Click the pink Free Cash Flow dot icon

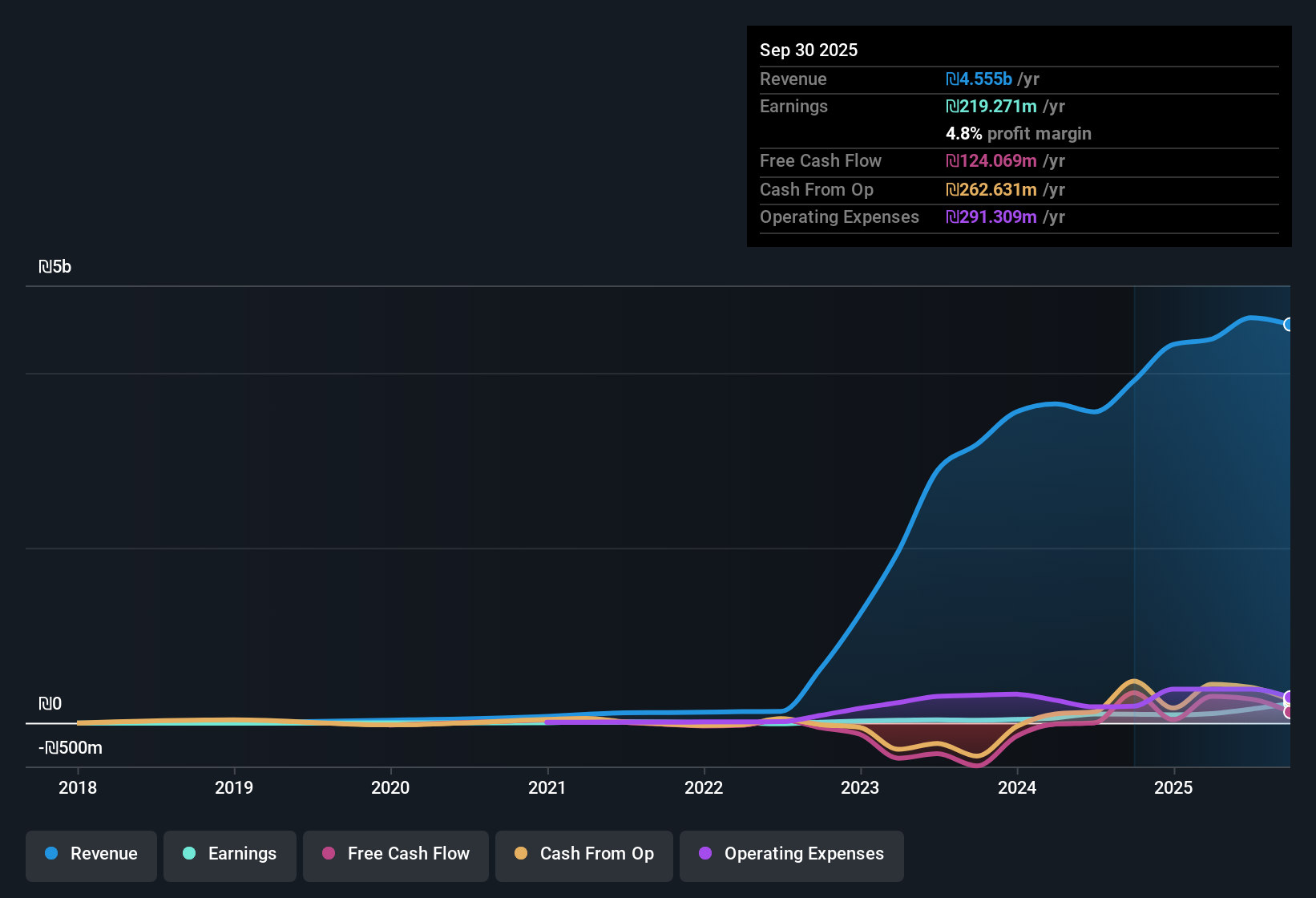[x=329, y=854]
